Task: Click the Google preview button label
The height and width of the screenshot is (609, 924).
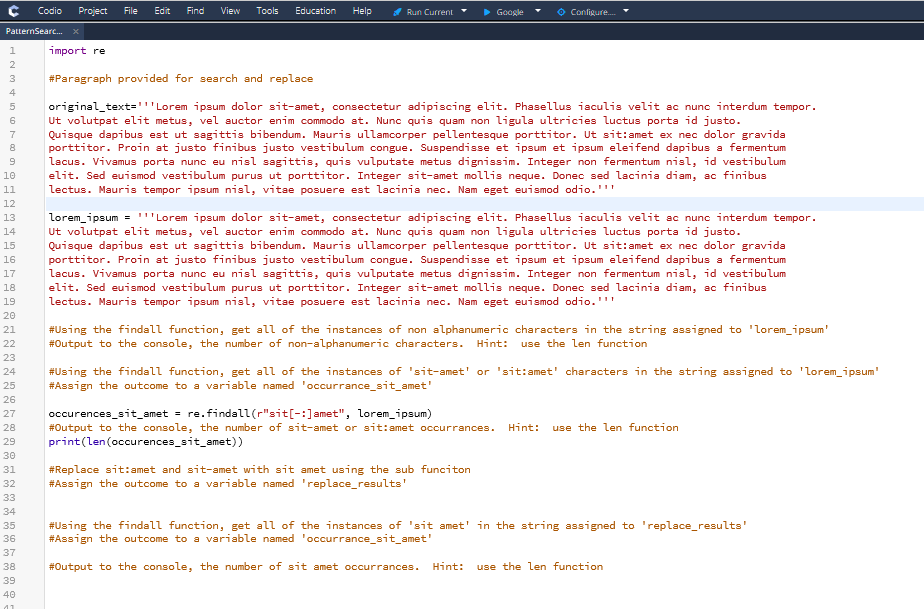Action: click(510, 12)
